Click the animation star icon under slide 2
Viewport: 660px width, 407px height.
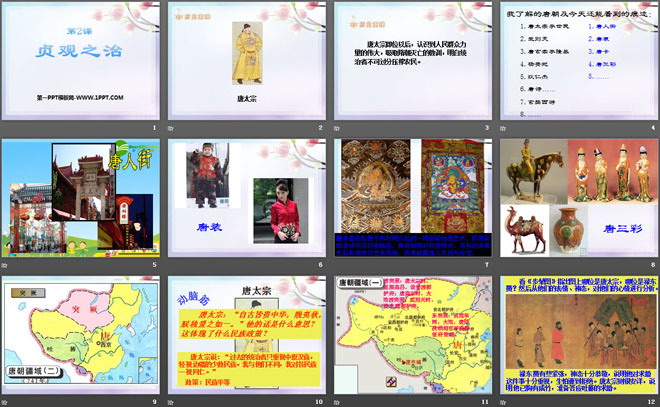[x=170, y=128]
